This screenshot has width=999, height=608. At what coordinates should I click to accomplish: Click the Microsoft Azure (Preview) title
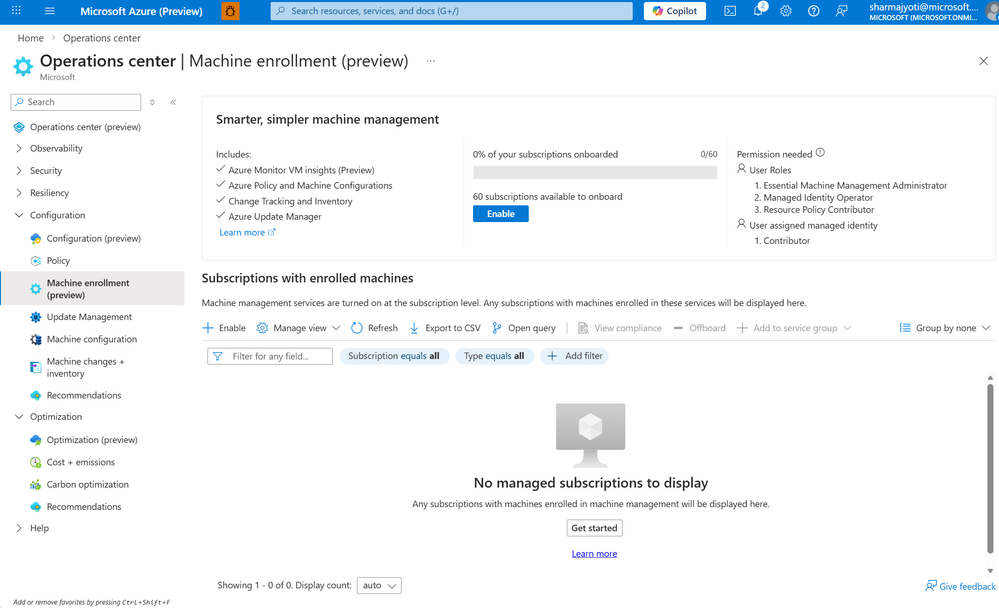click(x=141, y=11)
